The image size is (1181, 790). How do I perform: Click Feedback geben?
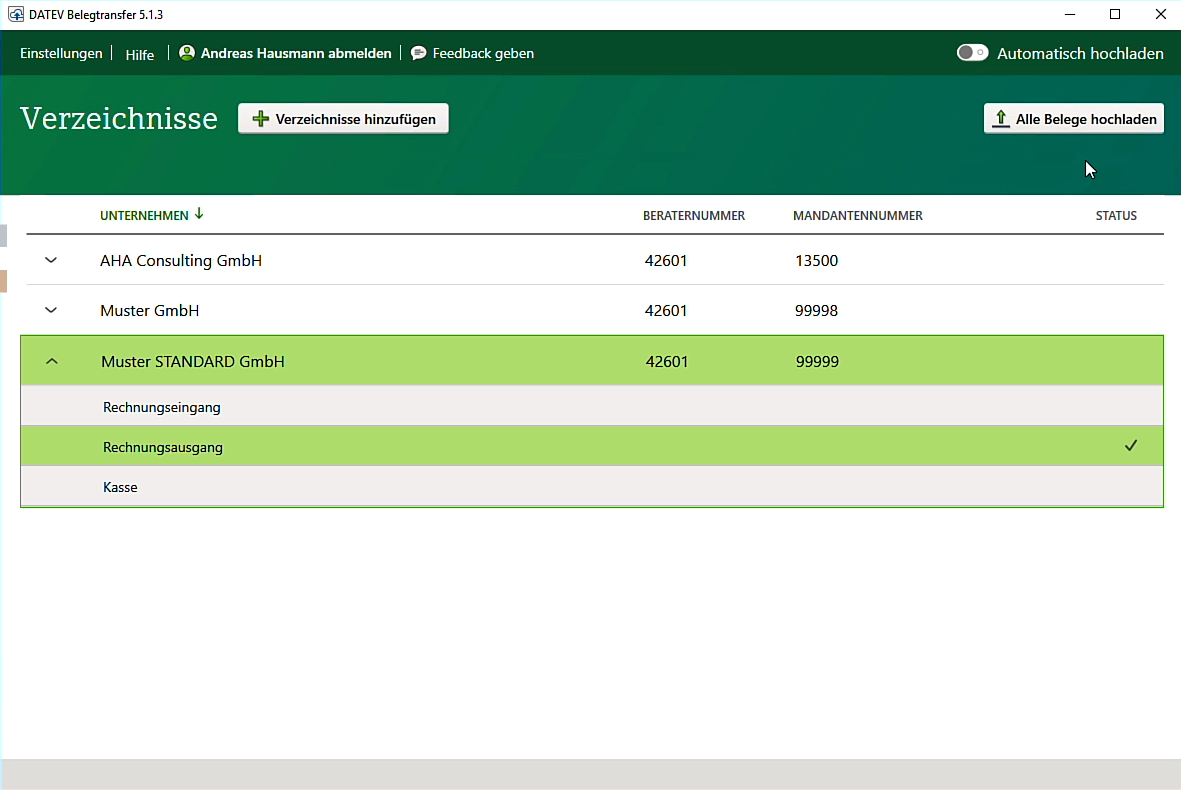tap(483, 53)
